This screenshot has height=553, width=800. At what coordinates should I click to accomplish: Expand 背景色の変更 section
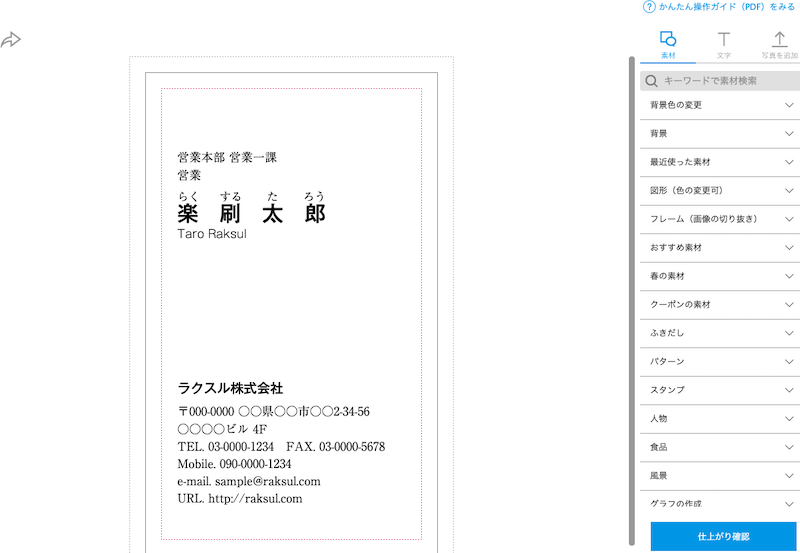tap(720, 105)
